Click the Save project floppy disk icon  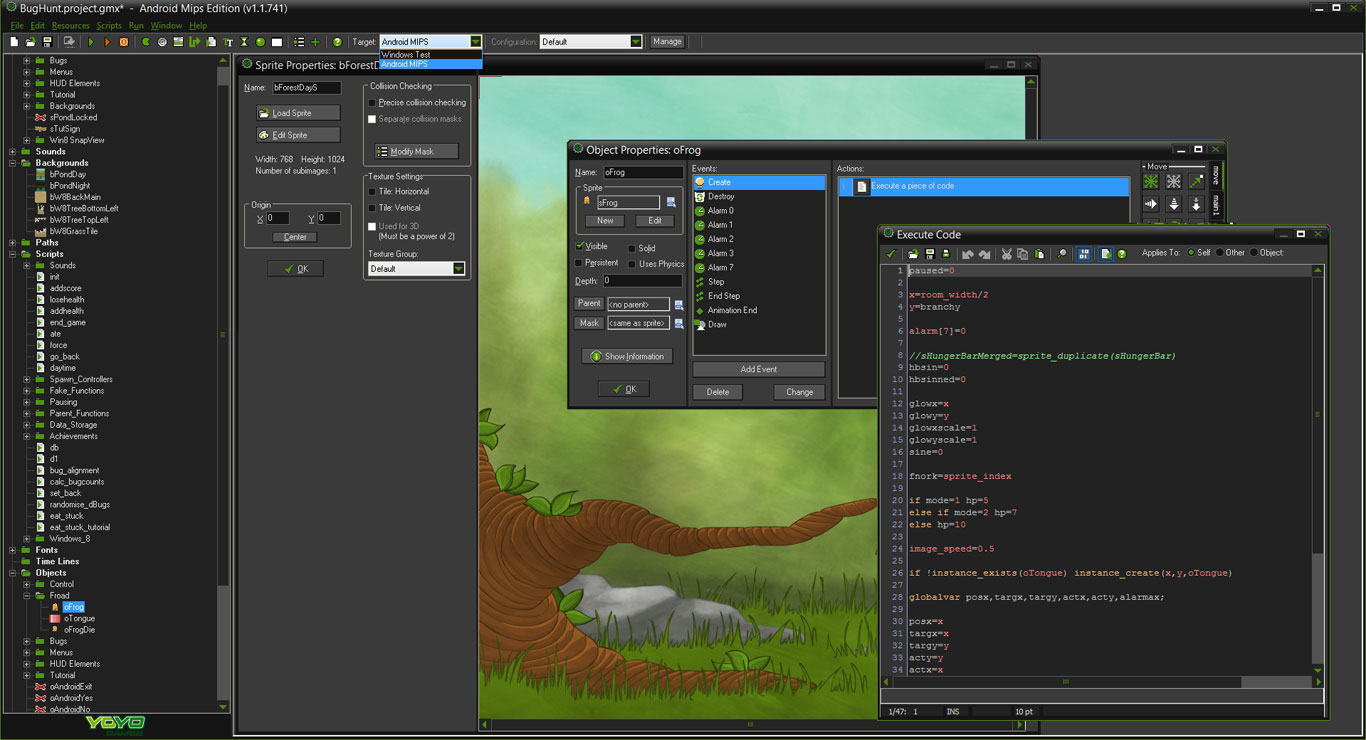pos(46,42)
